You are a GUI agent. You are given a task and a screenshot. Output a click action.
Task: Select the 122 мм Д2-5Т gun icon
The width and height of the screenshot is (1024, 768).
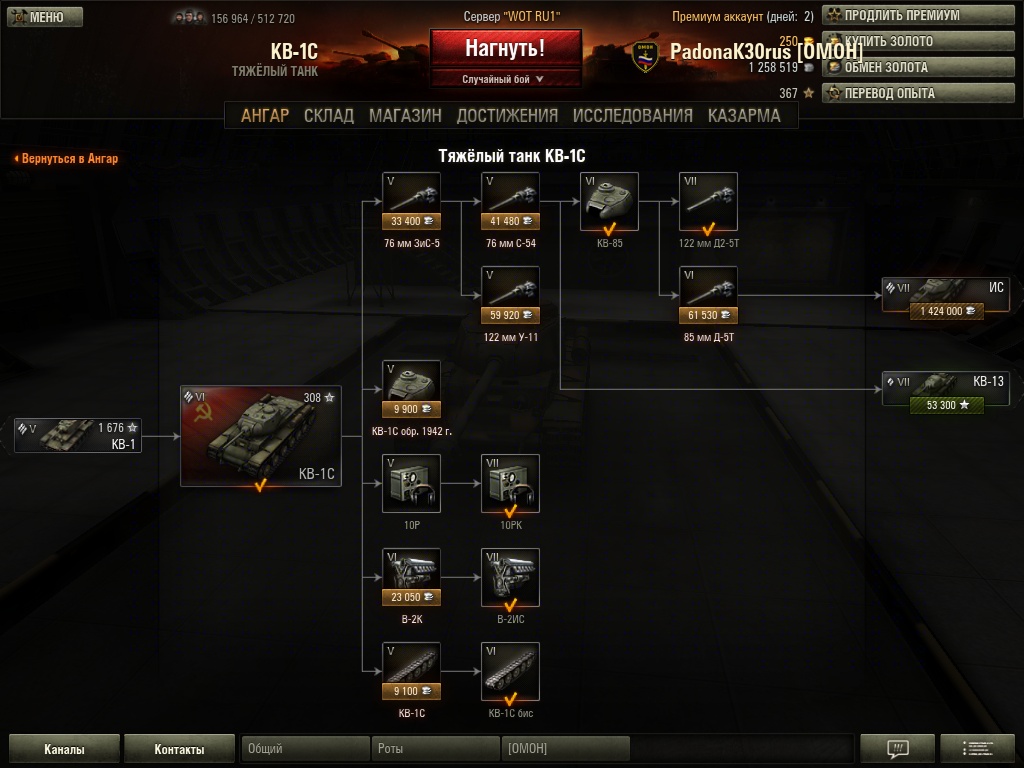pos(709,201)
